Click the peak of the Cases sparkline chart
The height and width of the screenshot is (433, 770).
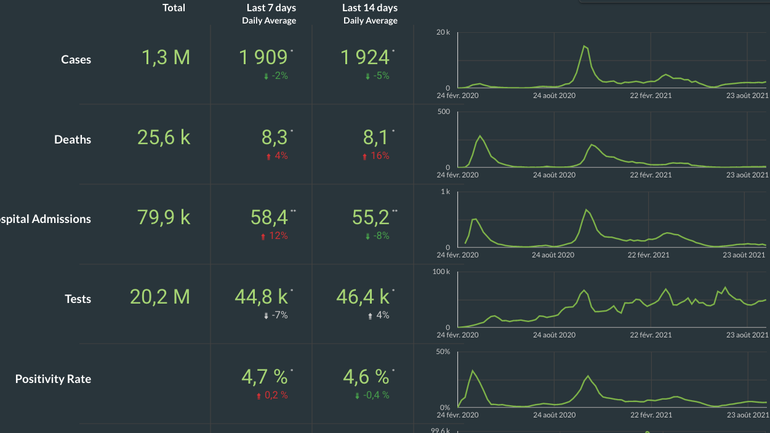(x=584, y=47)
